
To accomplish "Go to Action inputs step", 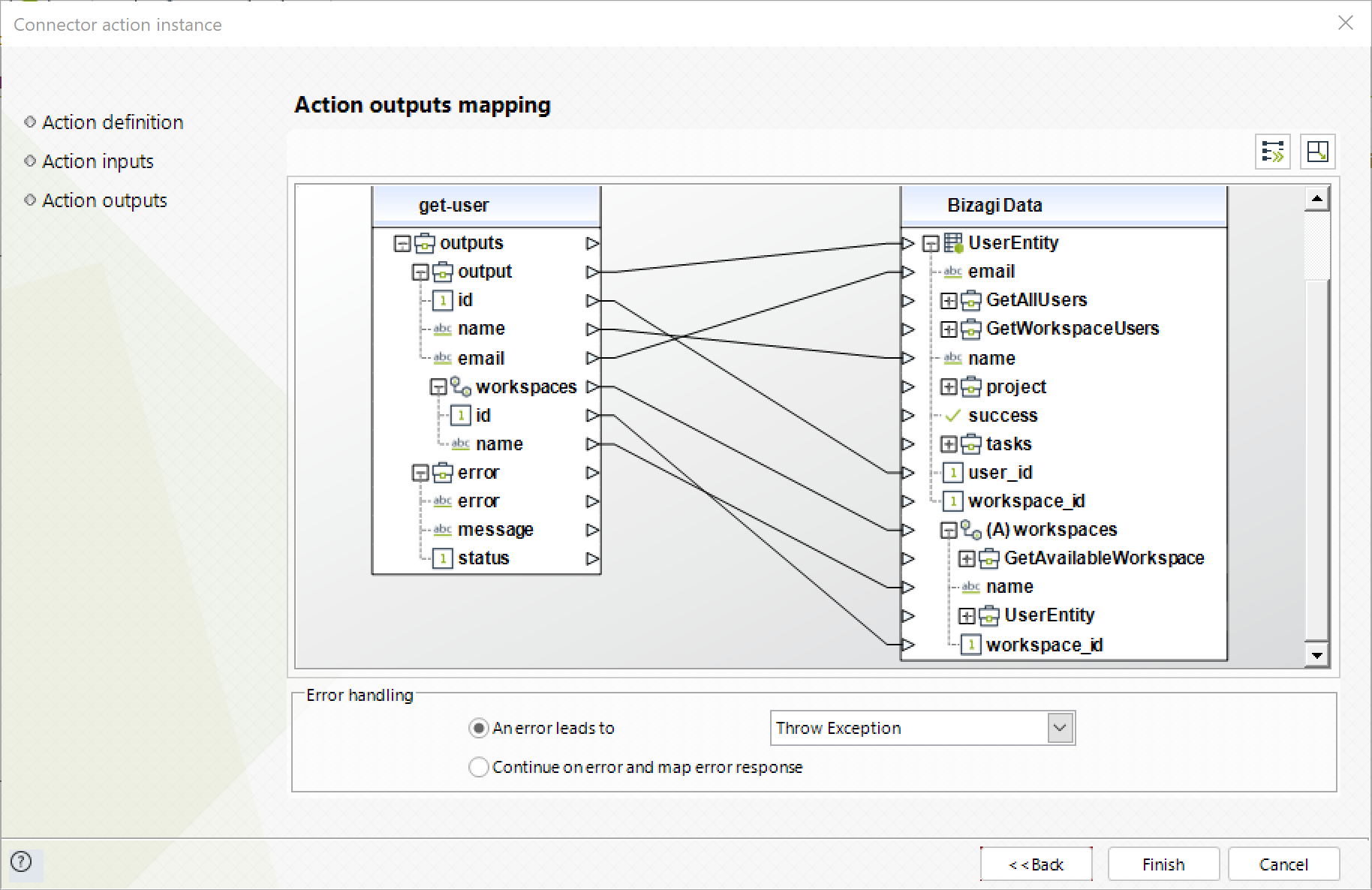I will click(98, 161).
